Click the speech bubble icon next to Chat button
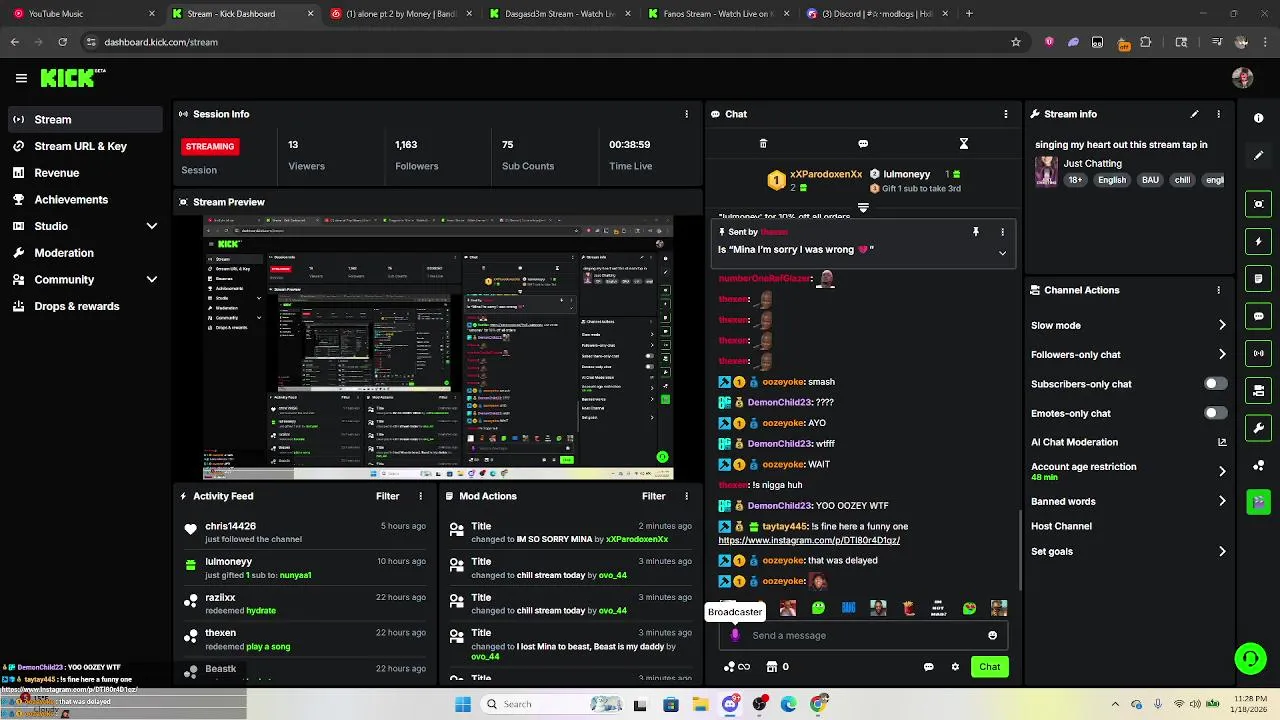Viewport: 1280px width, 720px height. click(928, 667)
